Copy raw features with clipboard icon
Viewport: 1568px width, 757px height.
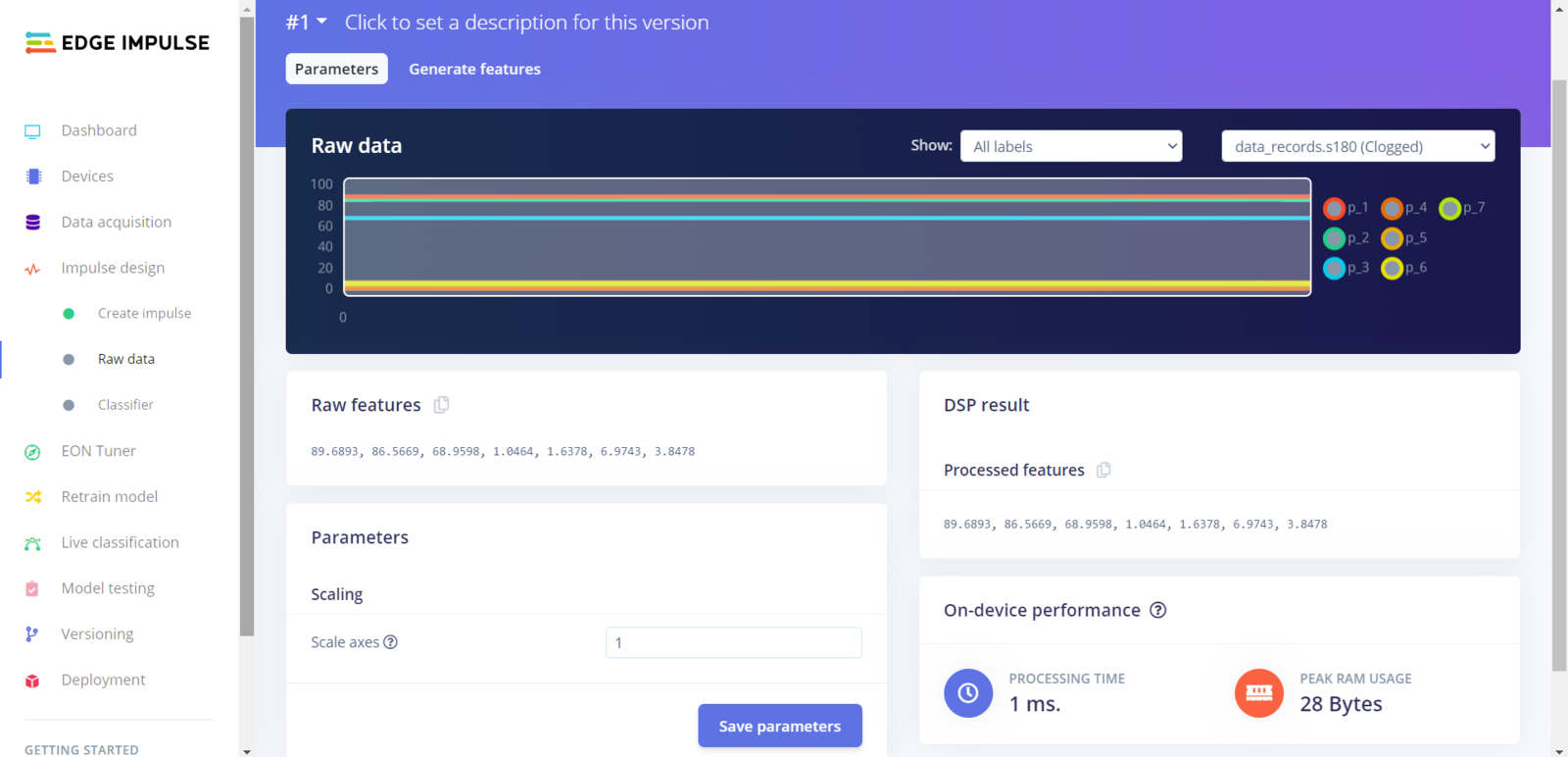[441, 405]
